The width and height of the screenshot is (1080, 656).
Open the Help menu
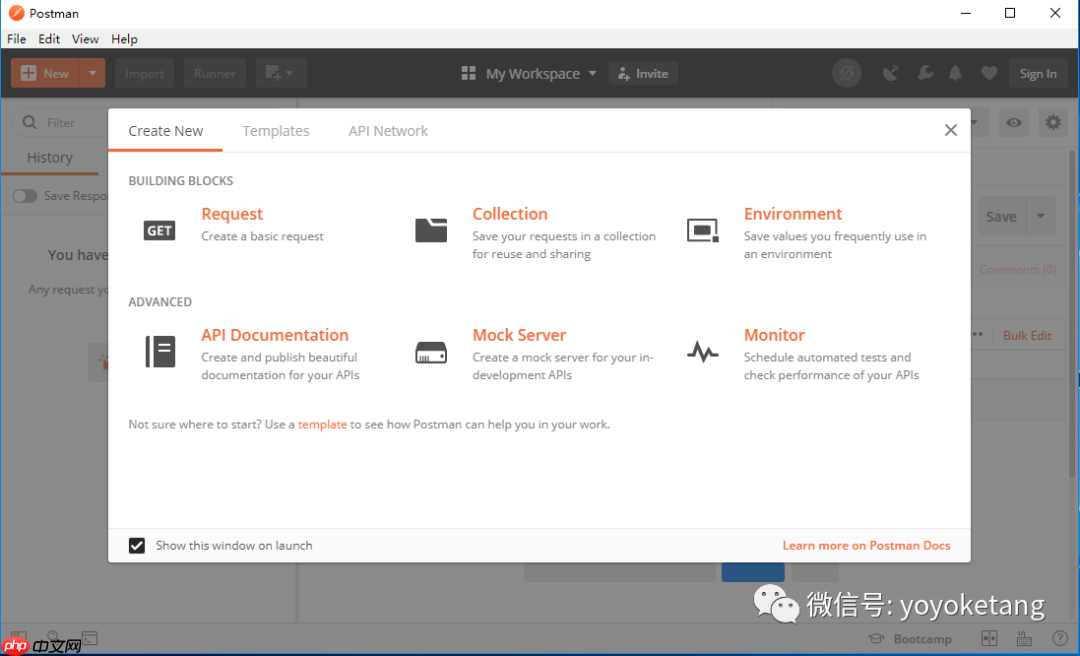pos(125,39)
